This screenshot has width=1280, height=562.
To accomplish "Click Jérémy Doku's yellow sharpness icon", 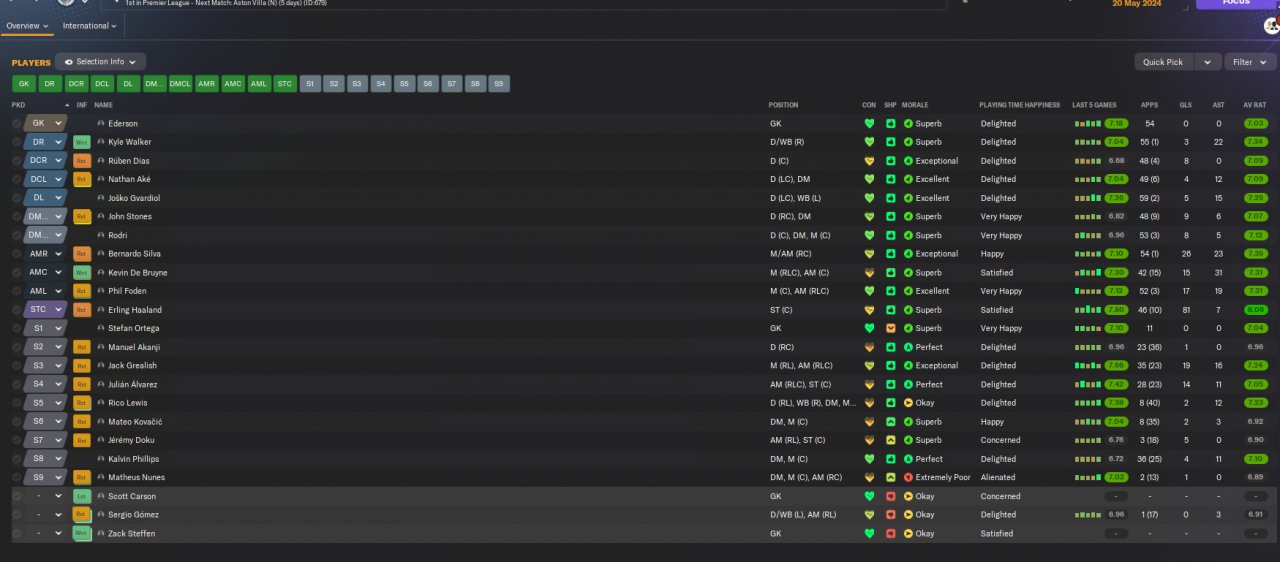I will pos(890,440).
